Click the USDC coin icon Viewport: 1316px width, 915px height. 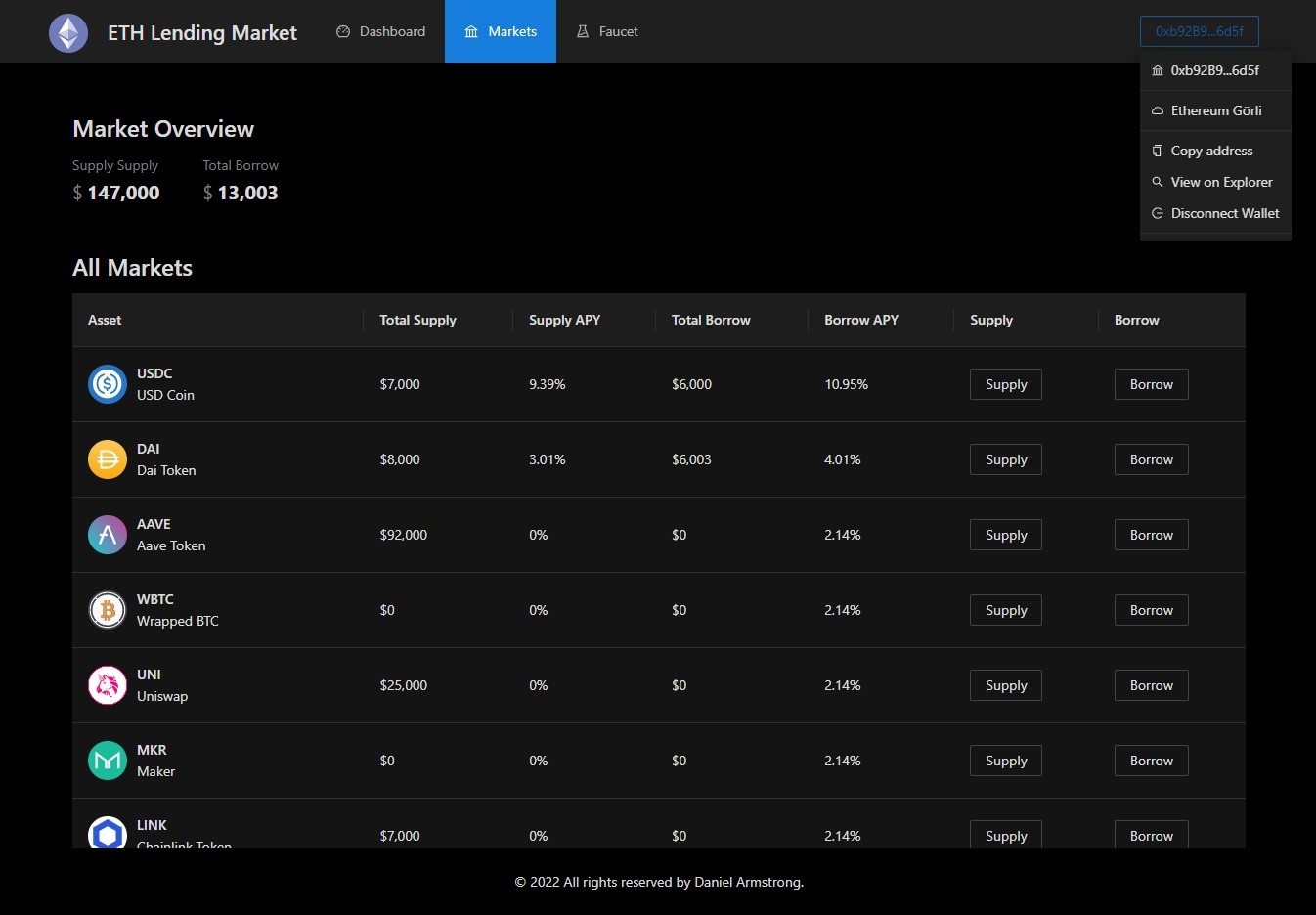[108, 384]
